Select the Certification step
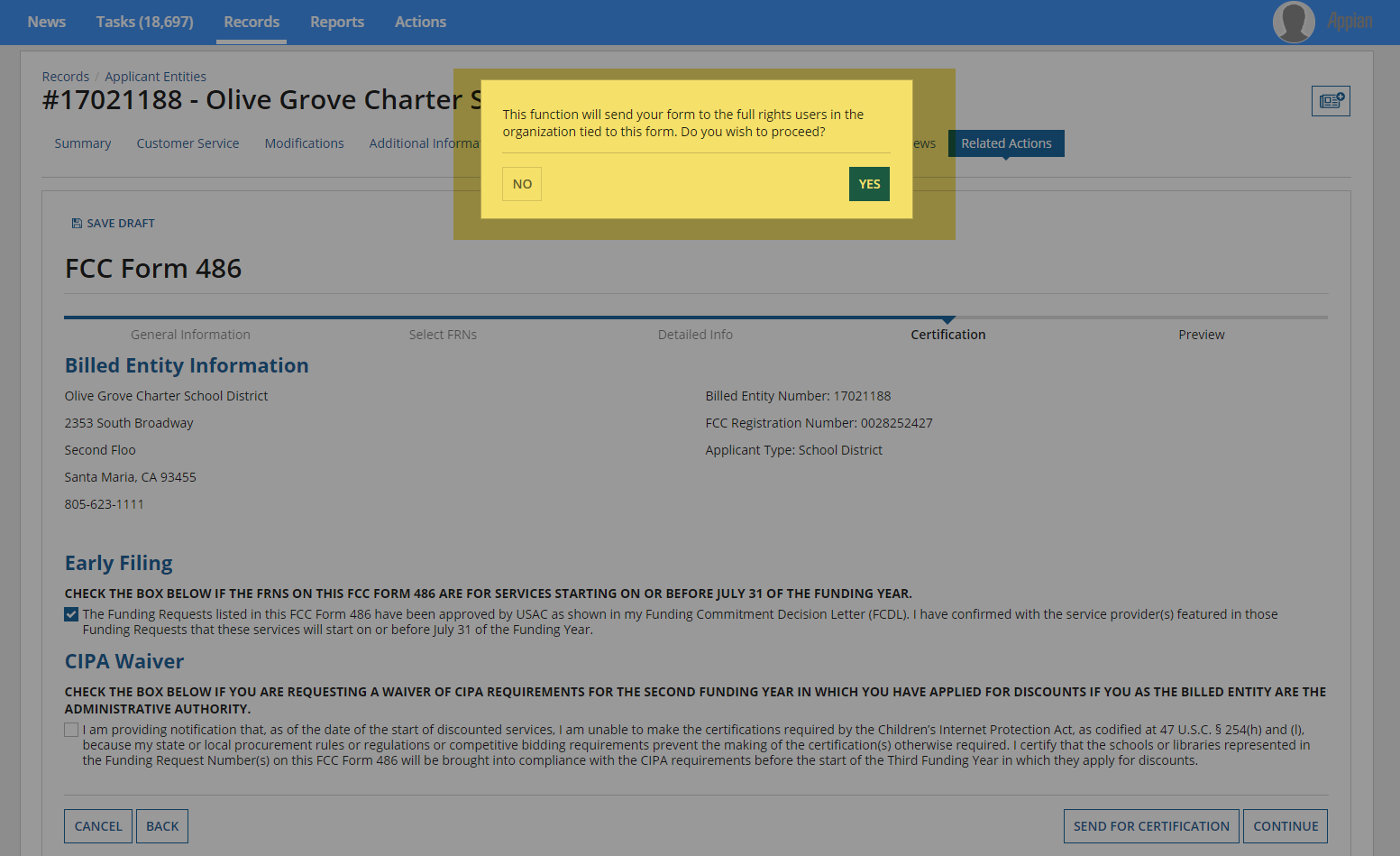The image size is (1400, 856). click(948, 335)
